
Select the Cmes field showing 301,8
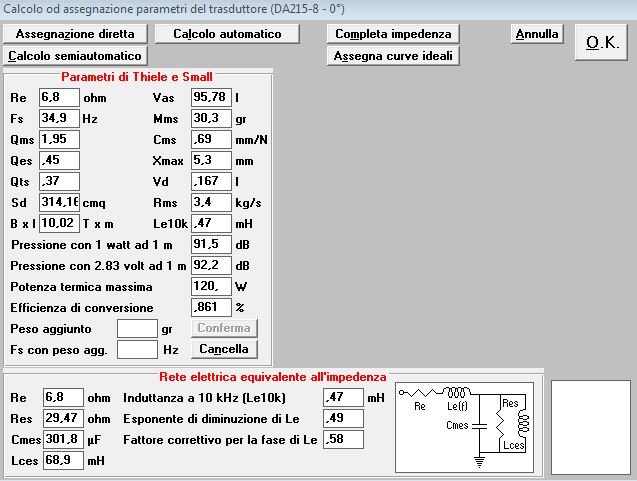63,440
